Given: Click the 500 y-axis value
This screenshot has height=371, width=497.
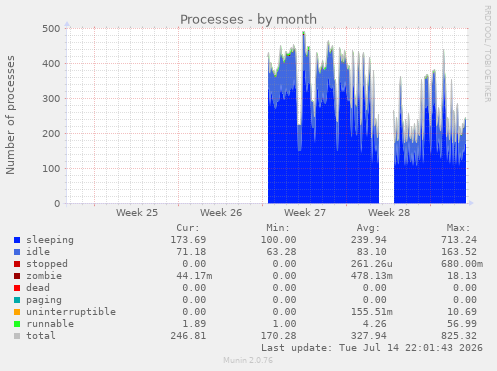Looking at the screenshot, I should (51, 29).
